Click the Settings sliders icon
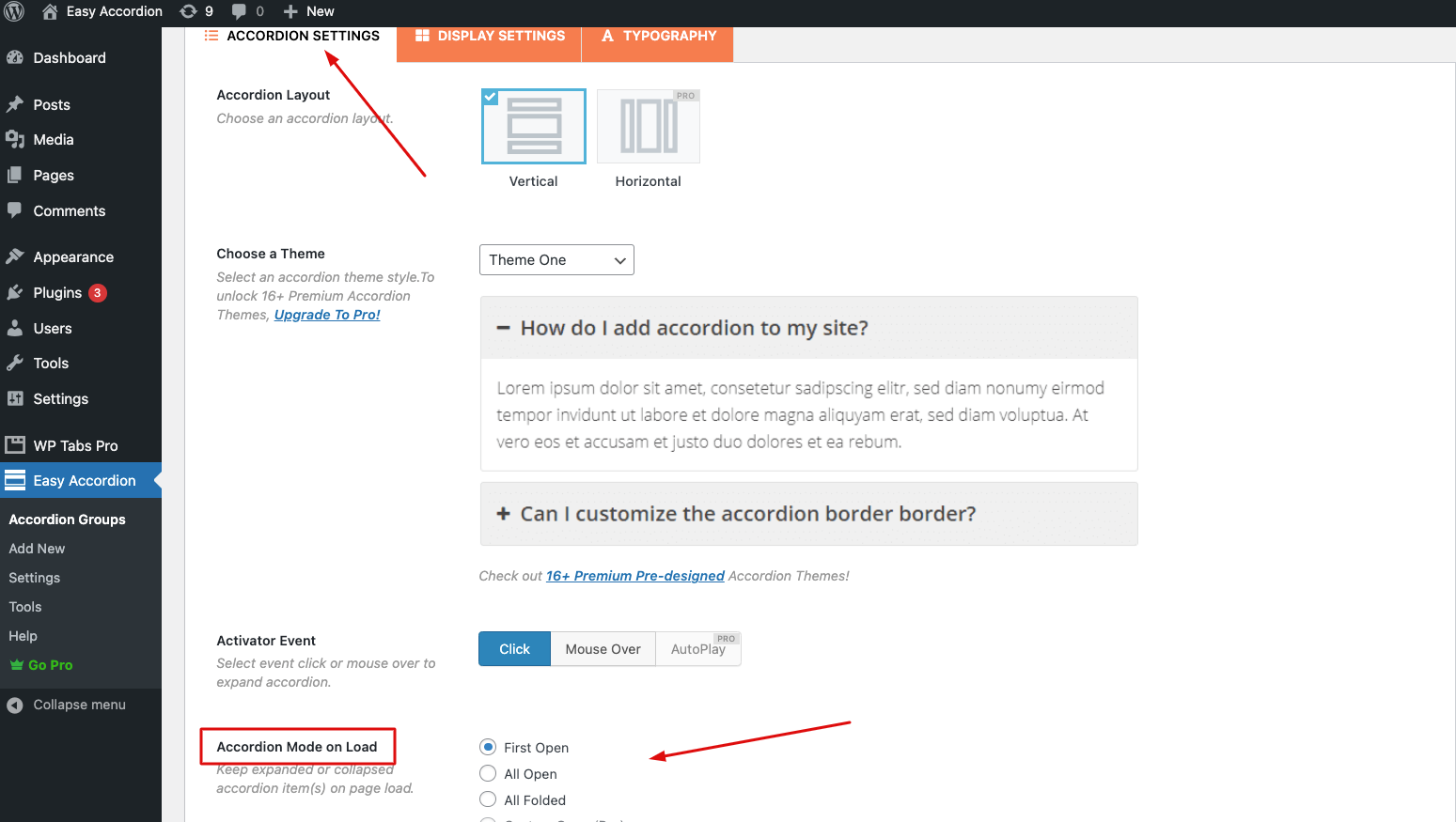The height and width of the screenshot is (822, 1456). coord(15,398)
